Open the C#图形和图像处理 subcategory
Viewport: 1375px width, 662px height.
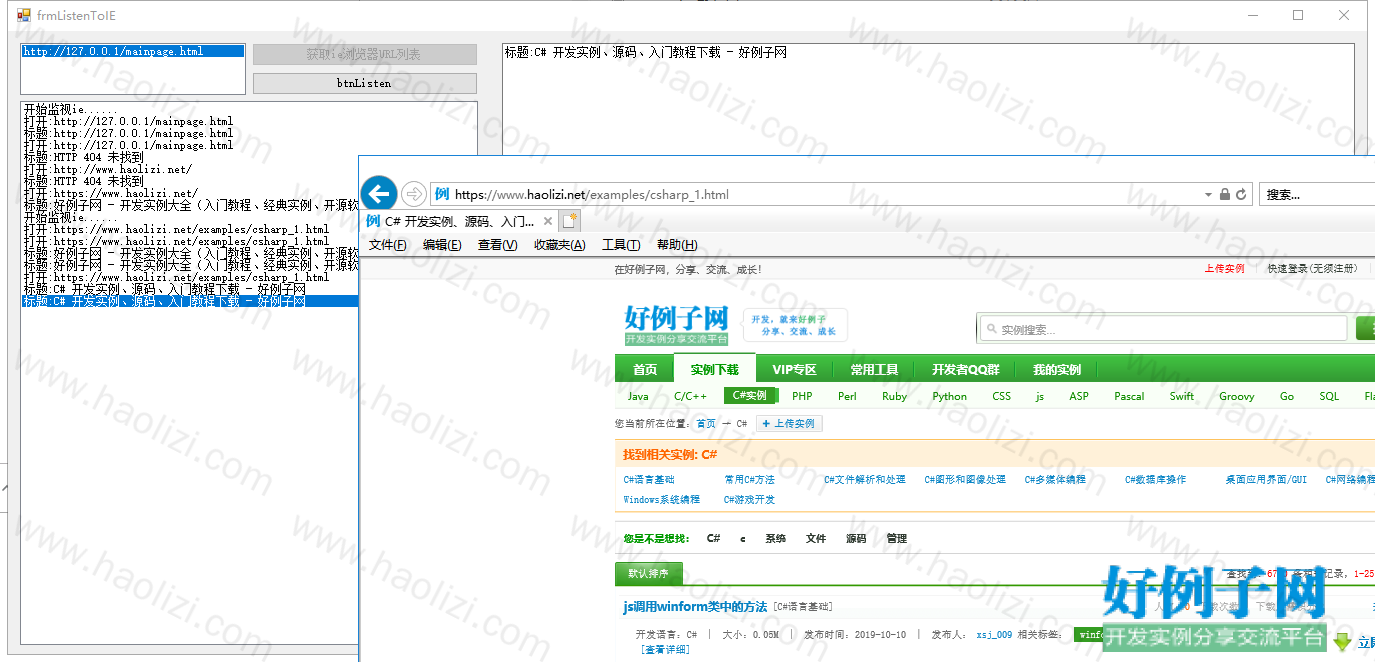[x=965, y=480]
